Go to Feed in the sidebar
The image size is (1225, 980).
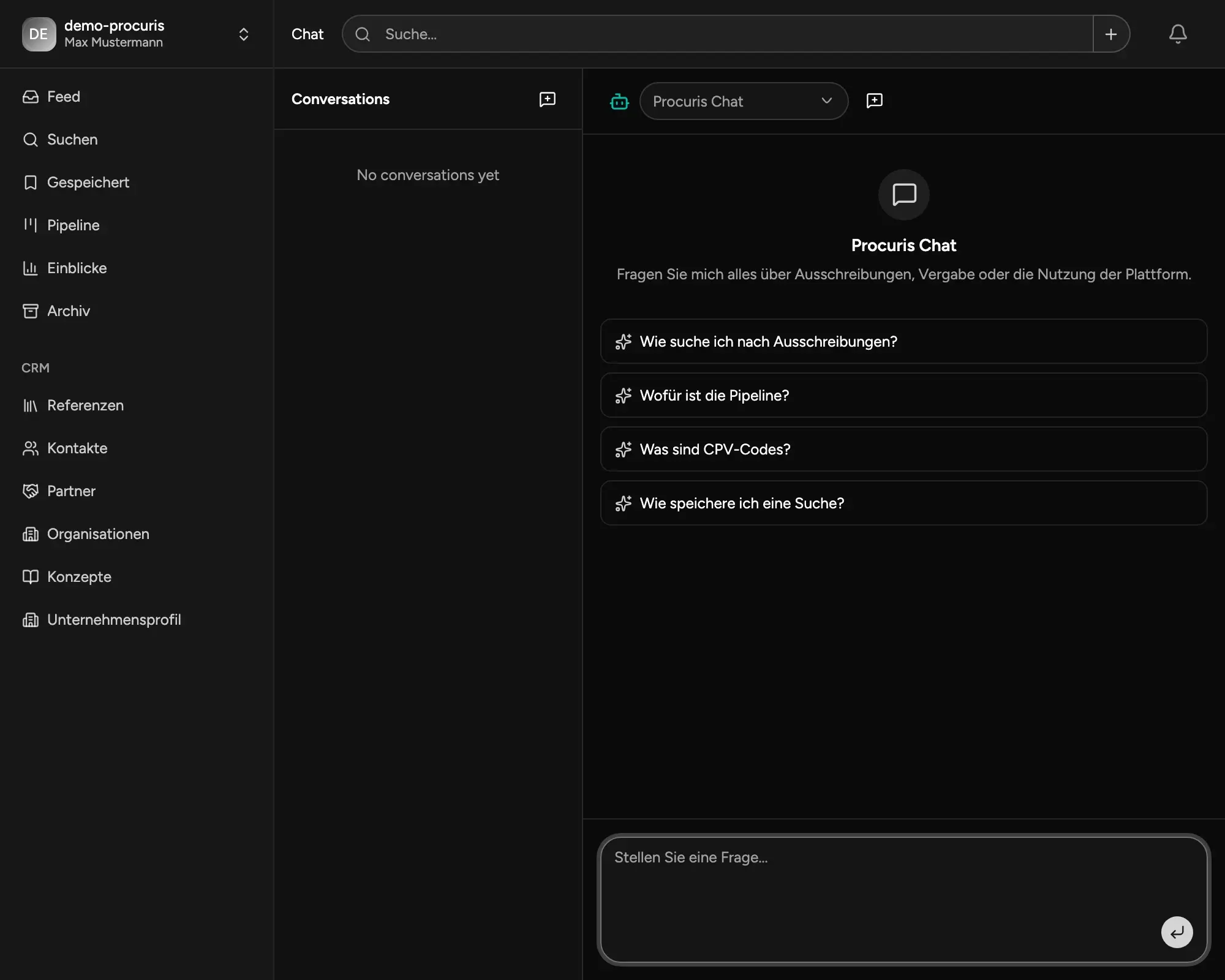[x=136, y=97]
